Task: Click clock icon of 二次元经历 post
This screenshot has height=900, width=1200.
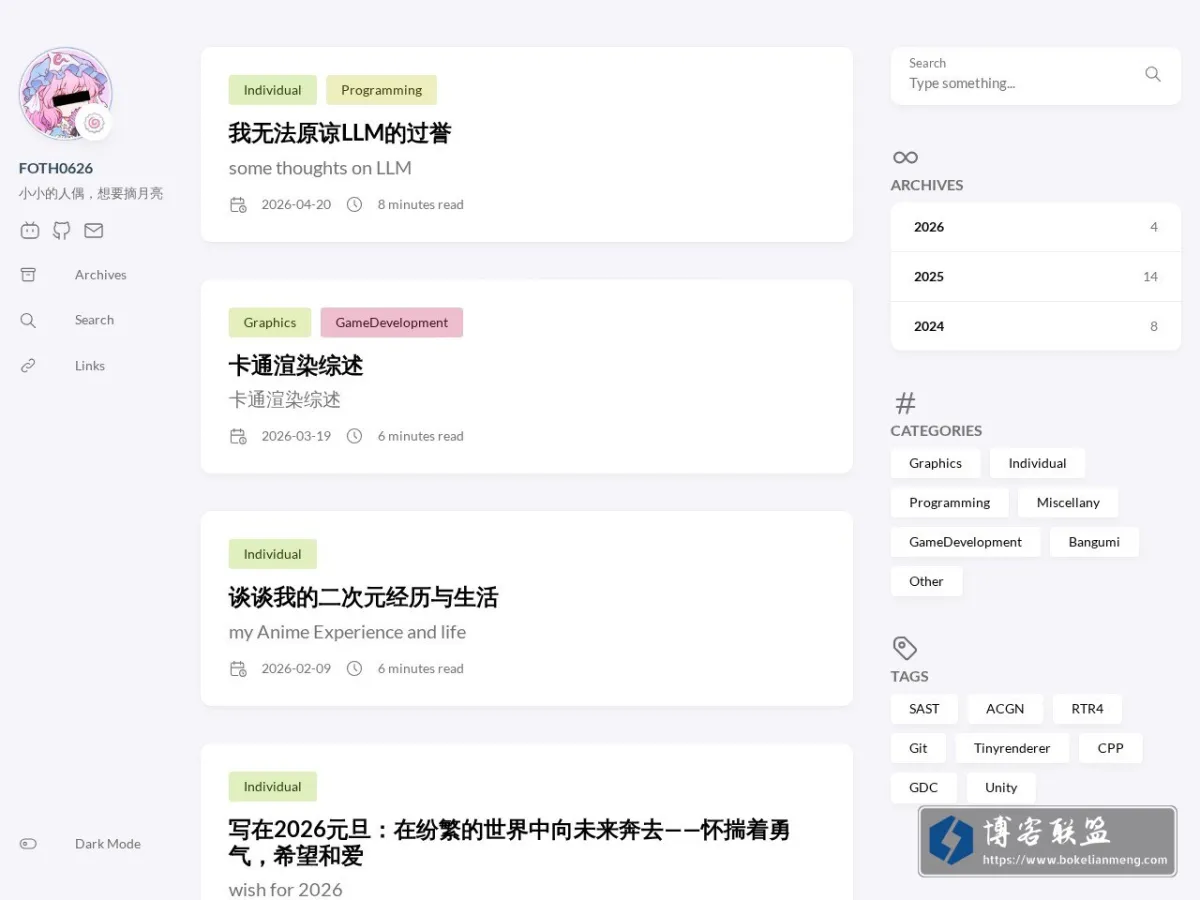Action: point(354,669)
